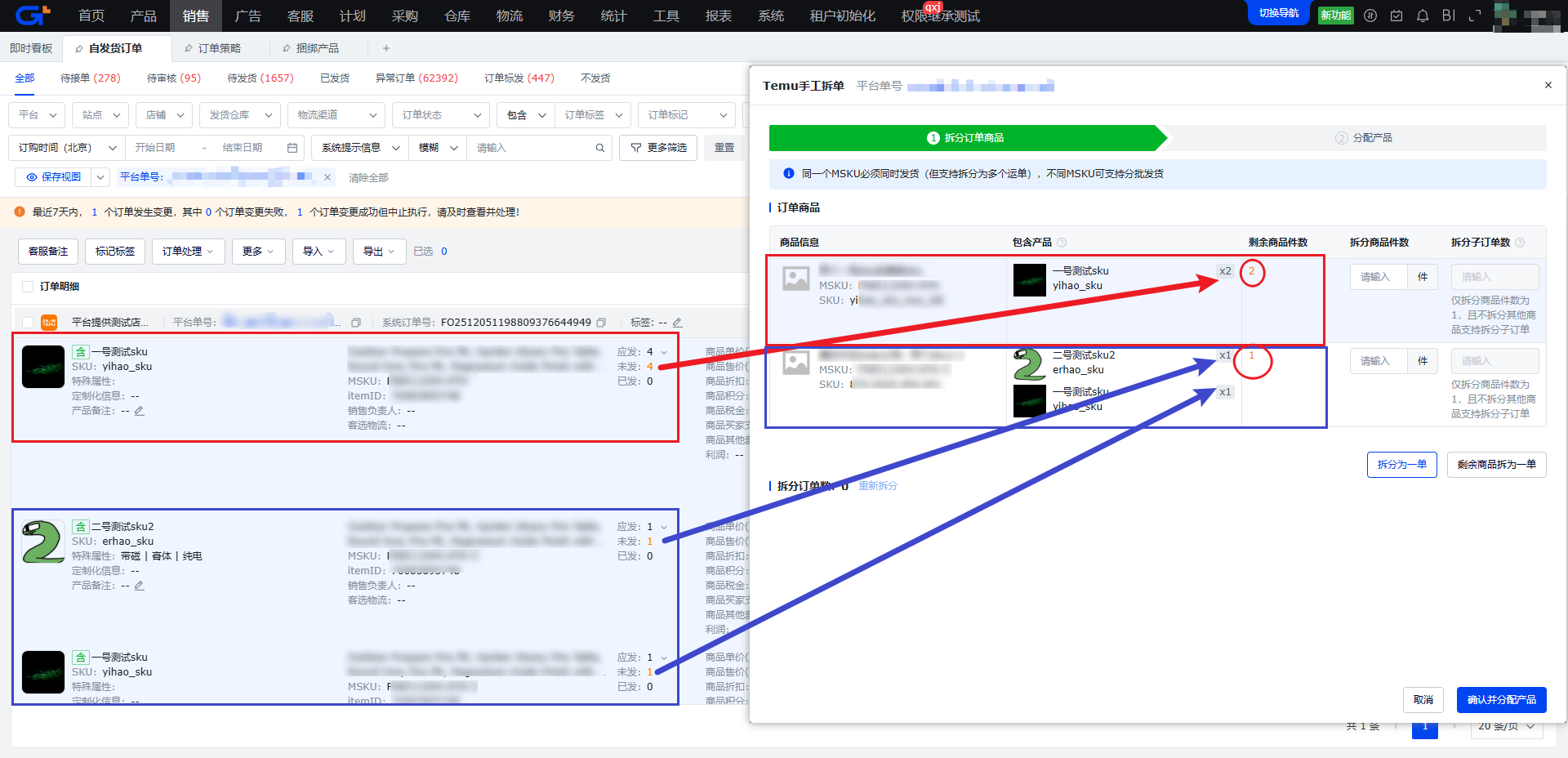Copy the 系统订单号 FO251205119880...
The width and height of the screenshot is (1568, 758).
pos(601,323)
